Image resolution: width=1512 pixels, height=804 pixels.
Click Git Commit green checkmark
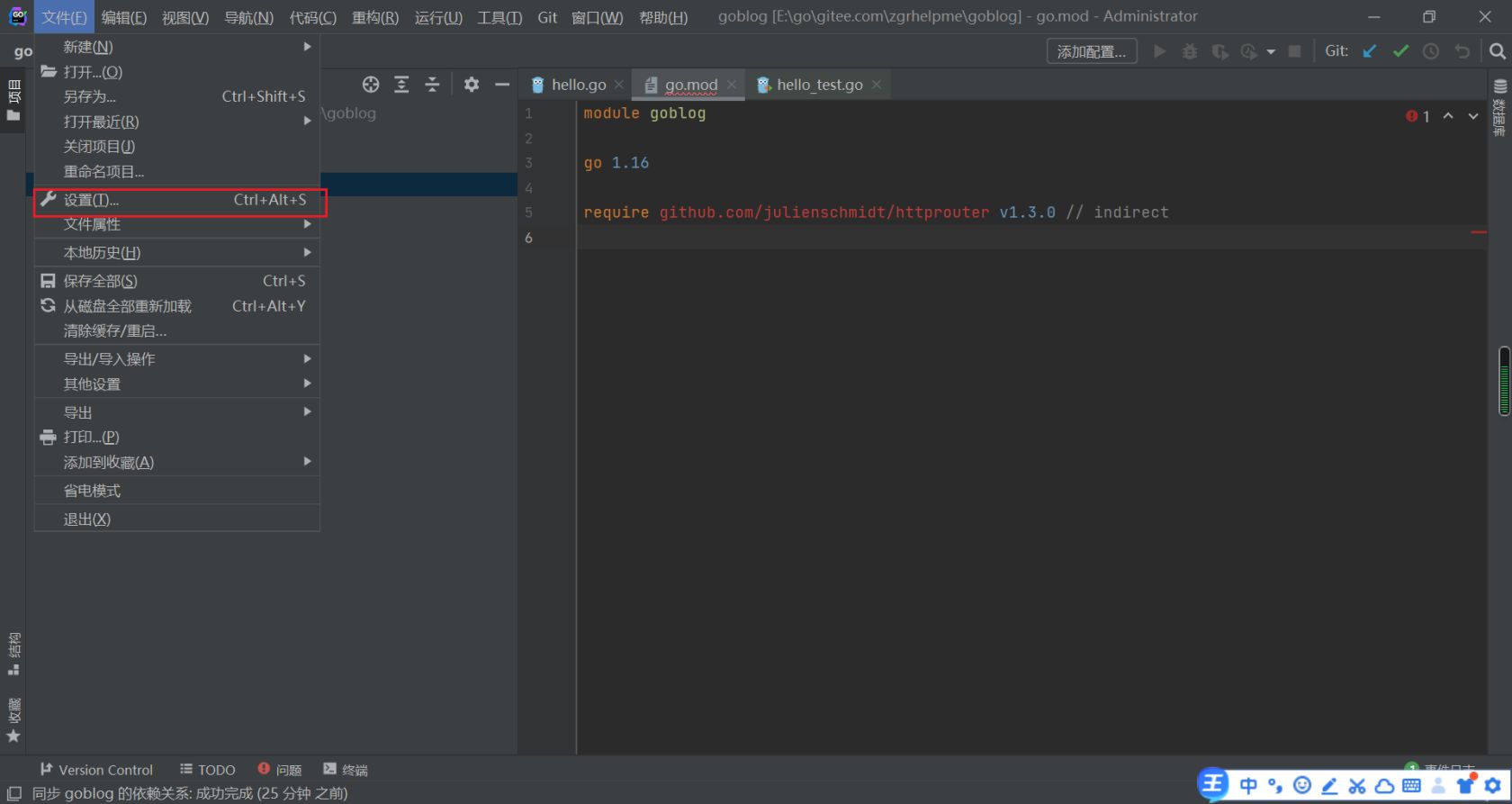(1400, 51)
